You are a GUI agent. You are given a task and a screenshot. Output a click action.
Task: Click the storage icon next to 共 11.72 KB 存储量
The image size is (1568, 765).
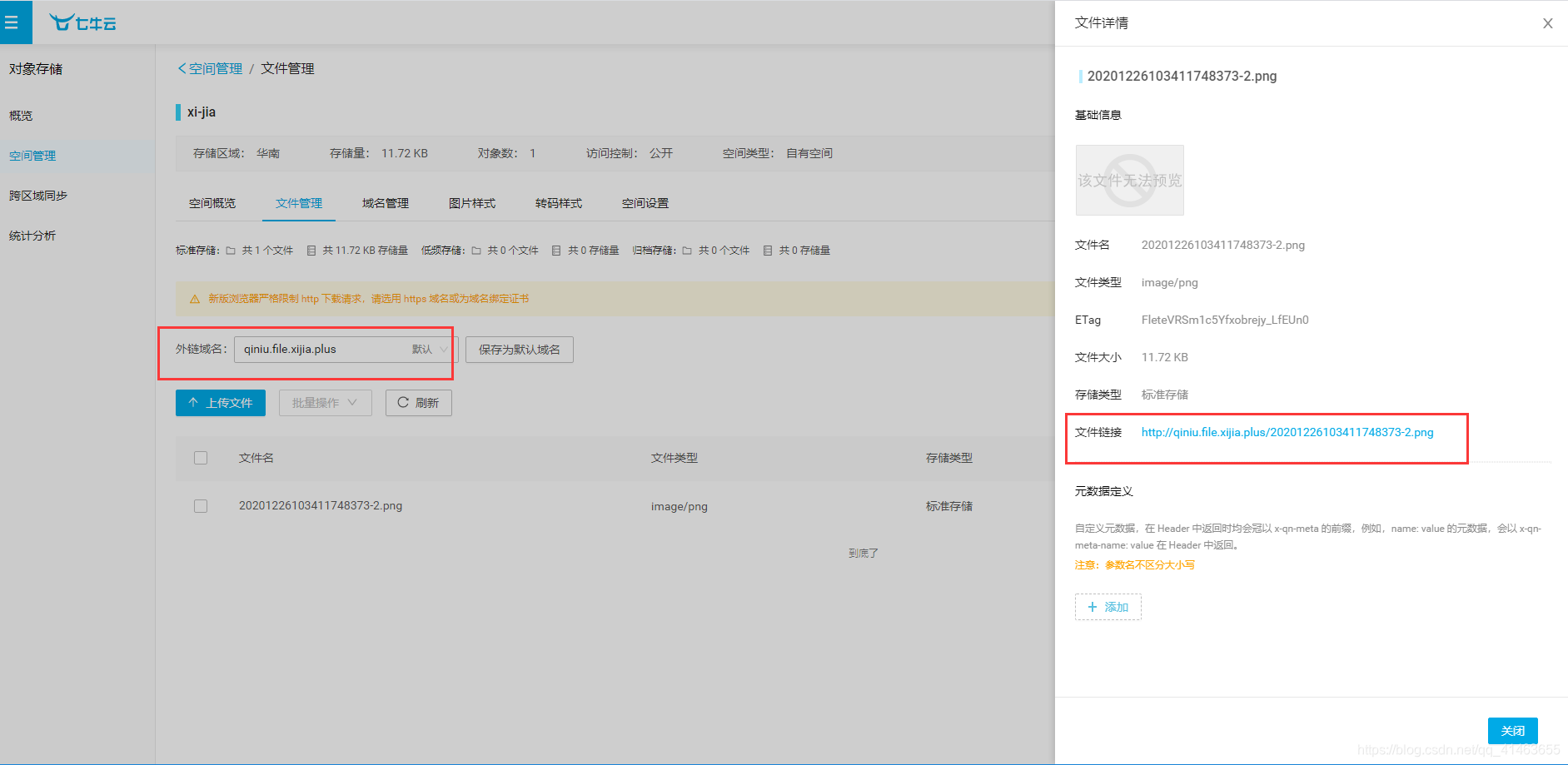(x=311, y=251)
